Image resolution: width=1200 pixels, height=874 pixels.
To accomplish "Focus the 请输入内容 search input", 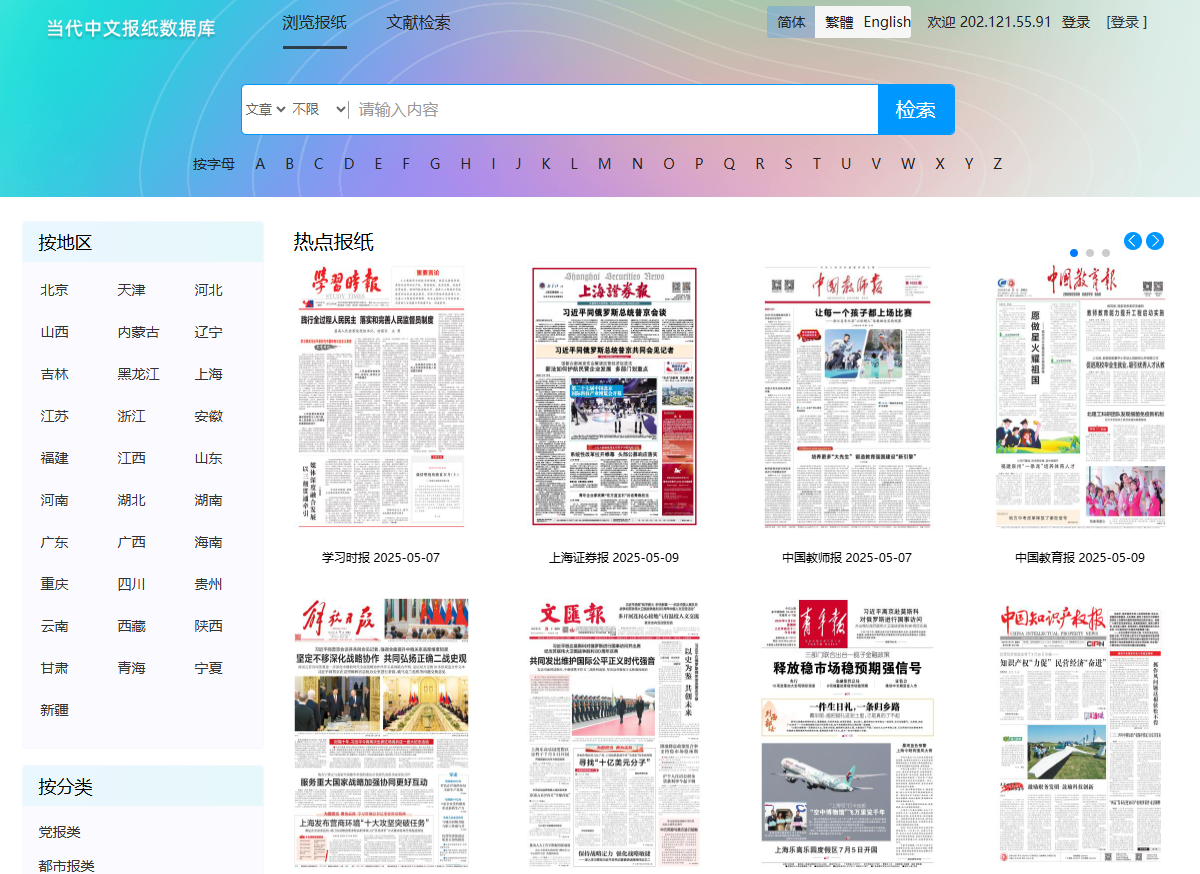I will tap(613, 109).
